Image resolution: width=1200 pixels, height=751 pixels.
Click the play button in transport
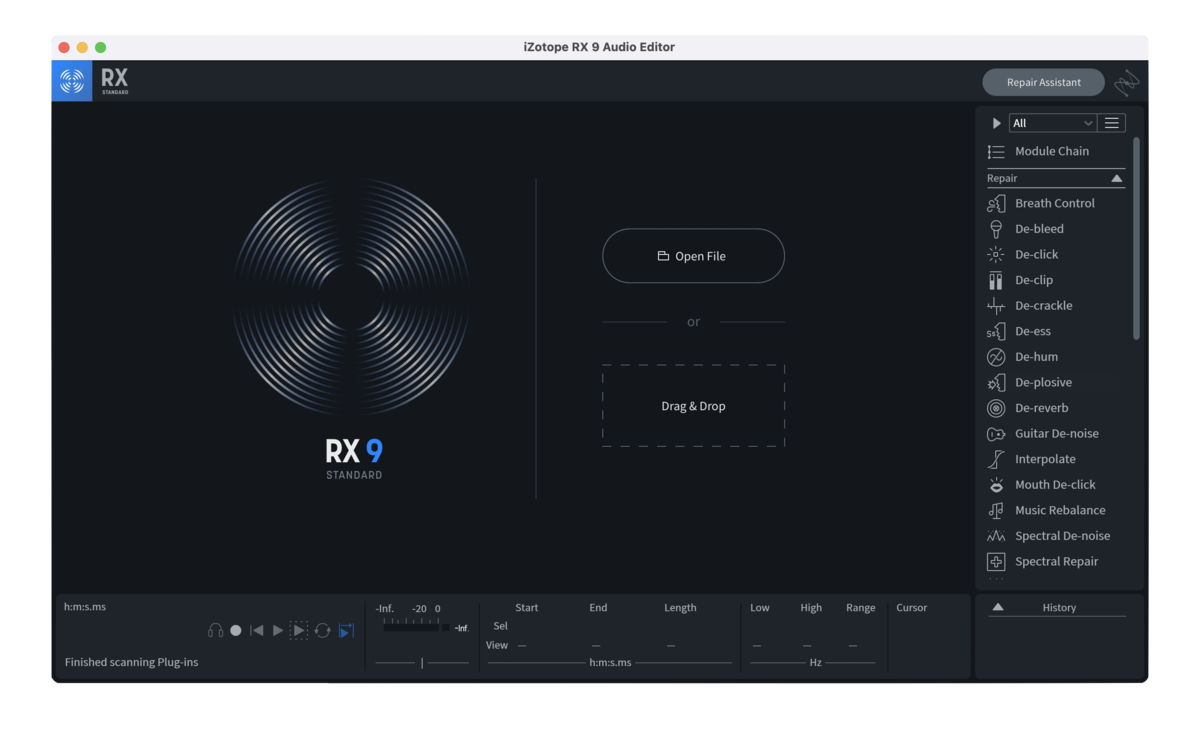[278, 631]
